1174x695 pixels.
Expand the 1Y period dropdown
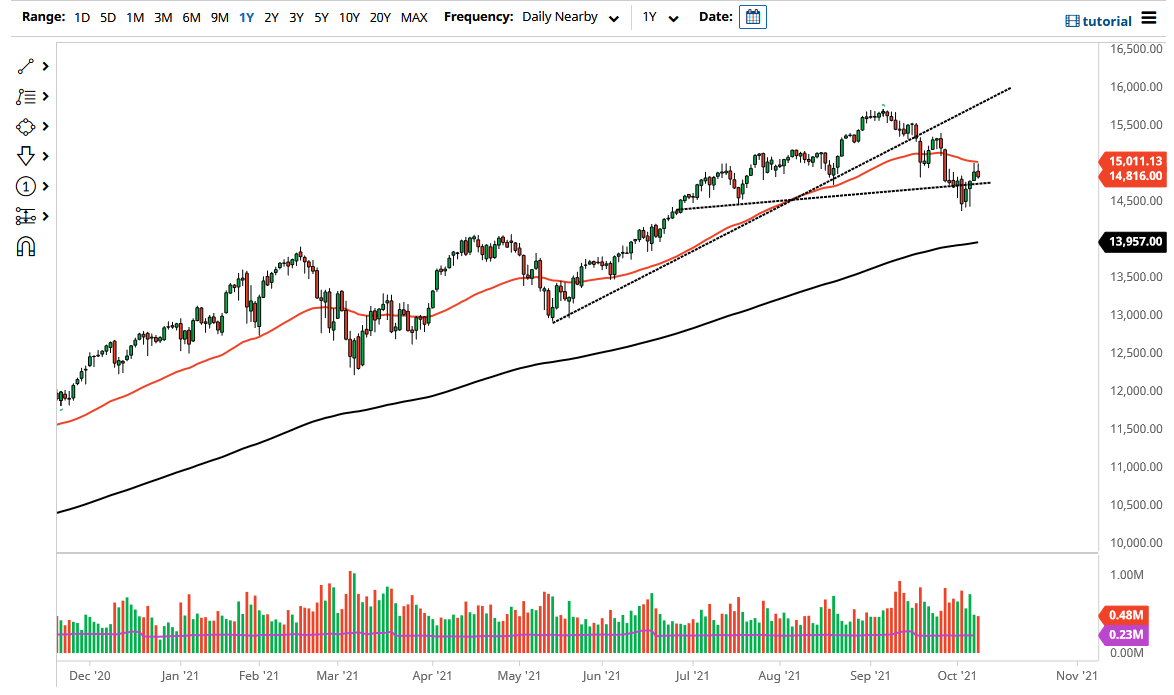(x=672, y=17)
